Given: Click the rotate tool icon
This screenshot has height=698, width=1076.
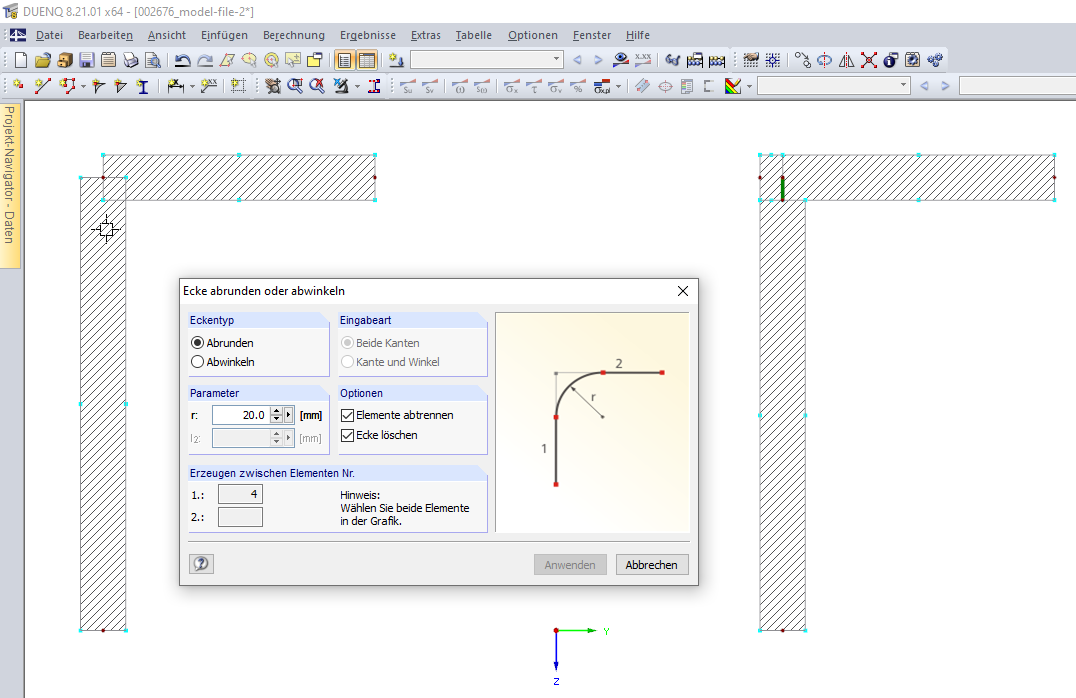Looking at the screenshot, I should click(824, 60).
